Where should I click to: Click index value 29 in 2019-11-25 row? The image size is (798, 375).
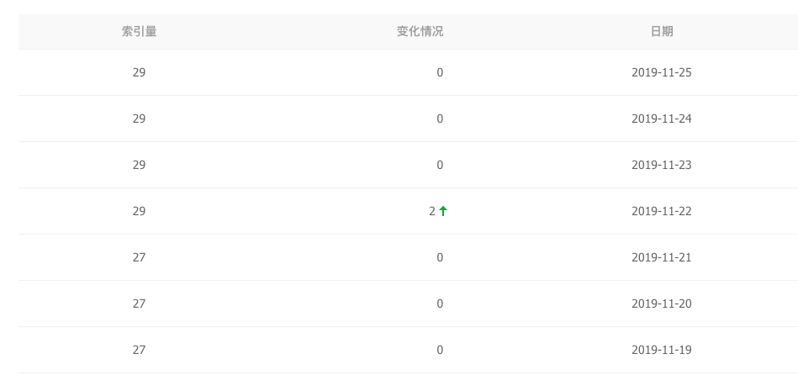[139, 72]
